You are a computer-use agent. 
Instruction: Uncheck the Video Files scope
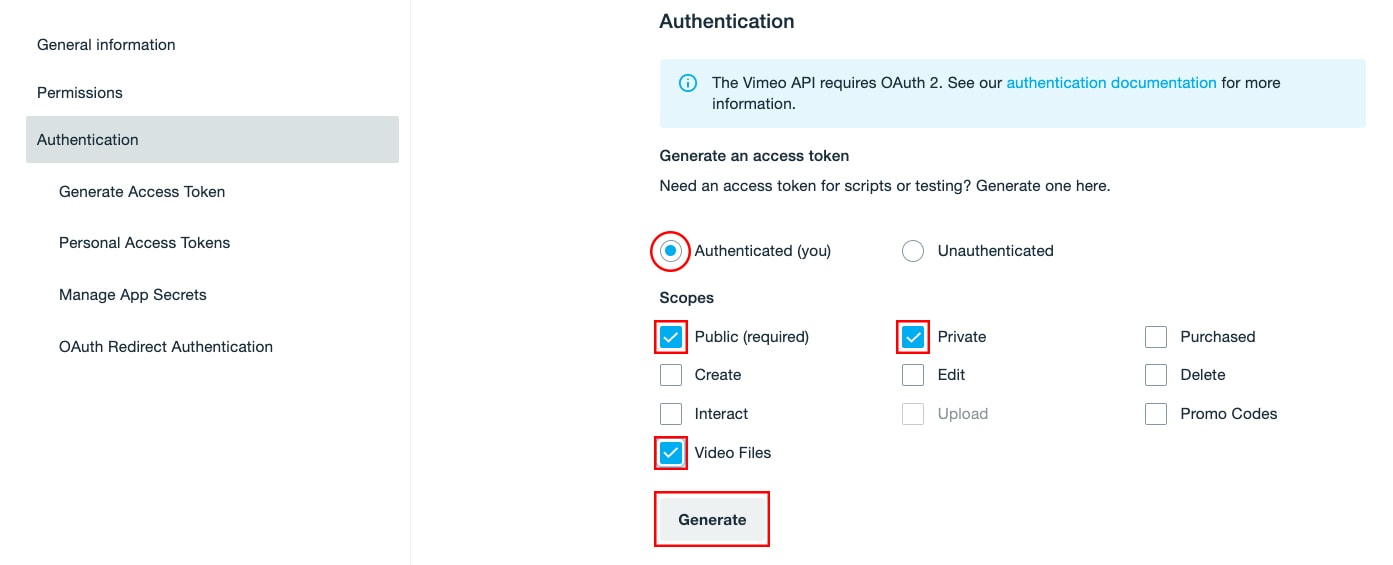[671, 453]
